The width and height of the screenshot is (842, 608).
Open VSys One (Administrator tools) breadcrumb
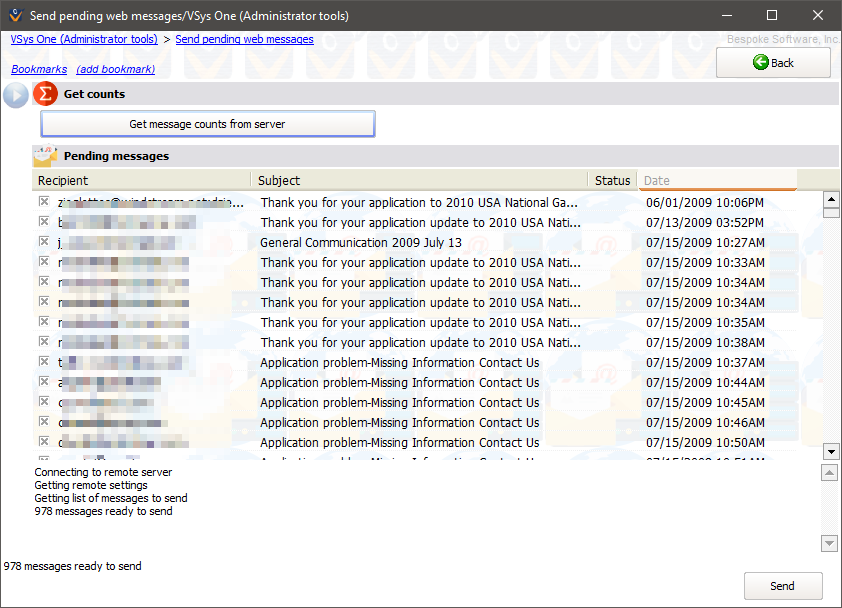click(x=84, y=40)
